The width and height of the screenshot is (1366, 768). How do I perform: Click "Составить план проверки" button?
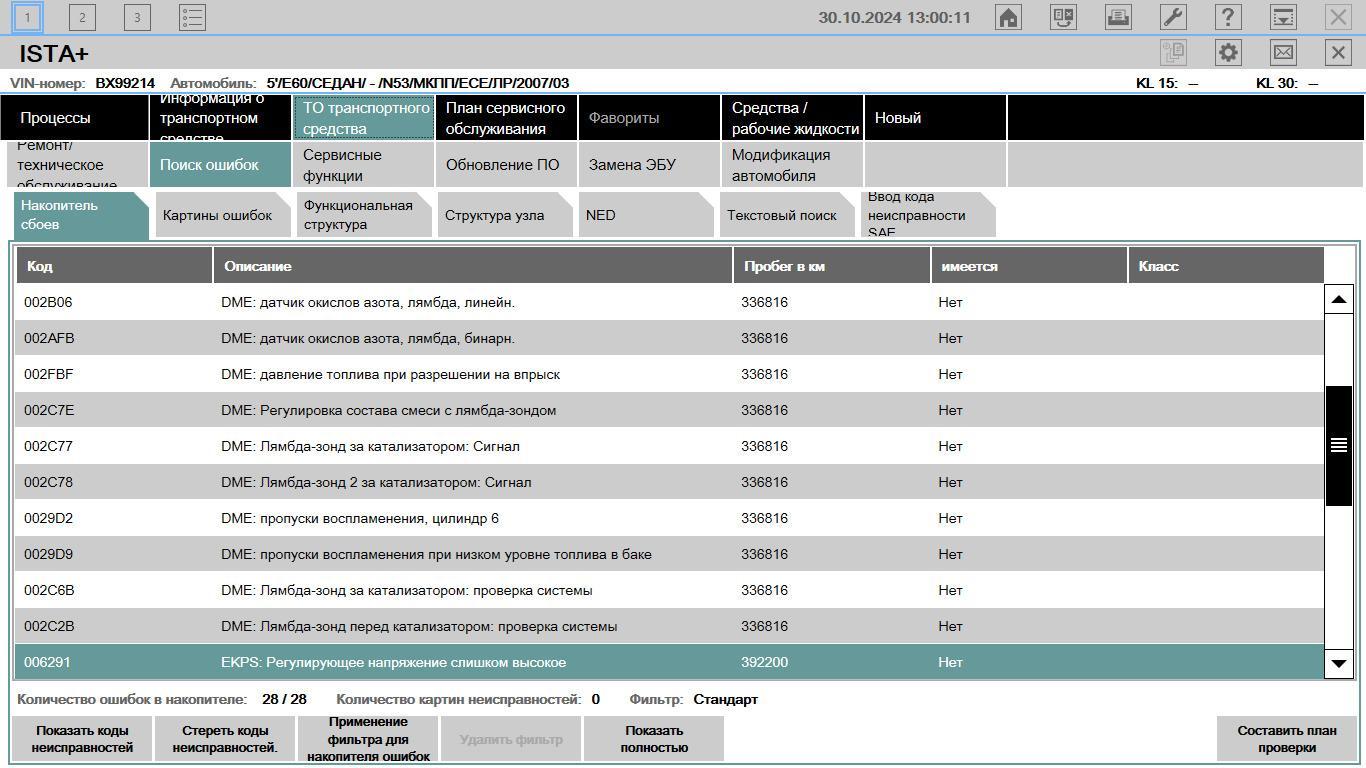coord(1286,739)
